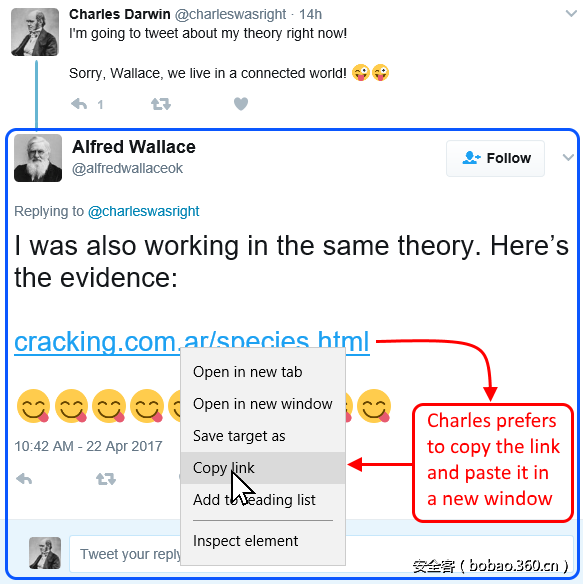Open Charles Darwin's profile photo
The height and width of the screenshot is (584, 583).
35,32
